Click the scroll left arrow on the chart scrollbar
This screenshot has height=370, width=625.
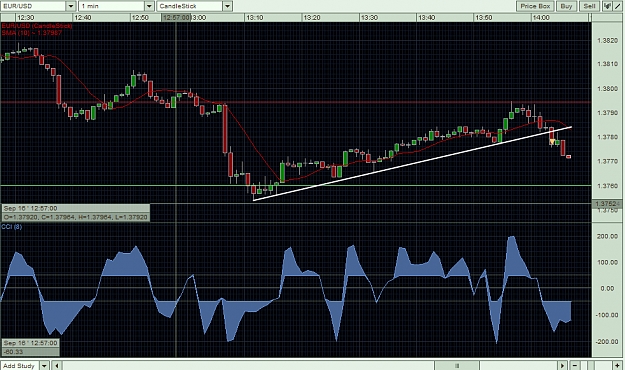[x=57, y=365]
